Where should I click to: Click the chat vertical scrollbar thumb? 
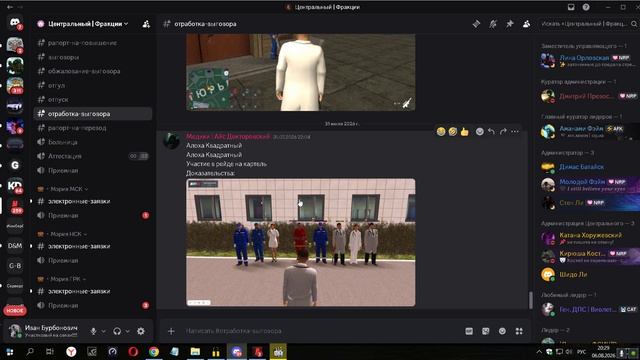pos(531,300)
